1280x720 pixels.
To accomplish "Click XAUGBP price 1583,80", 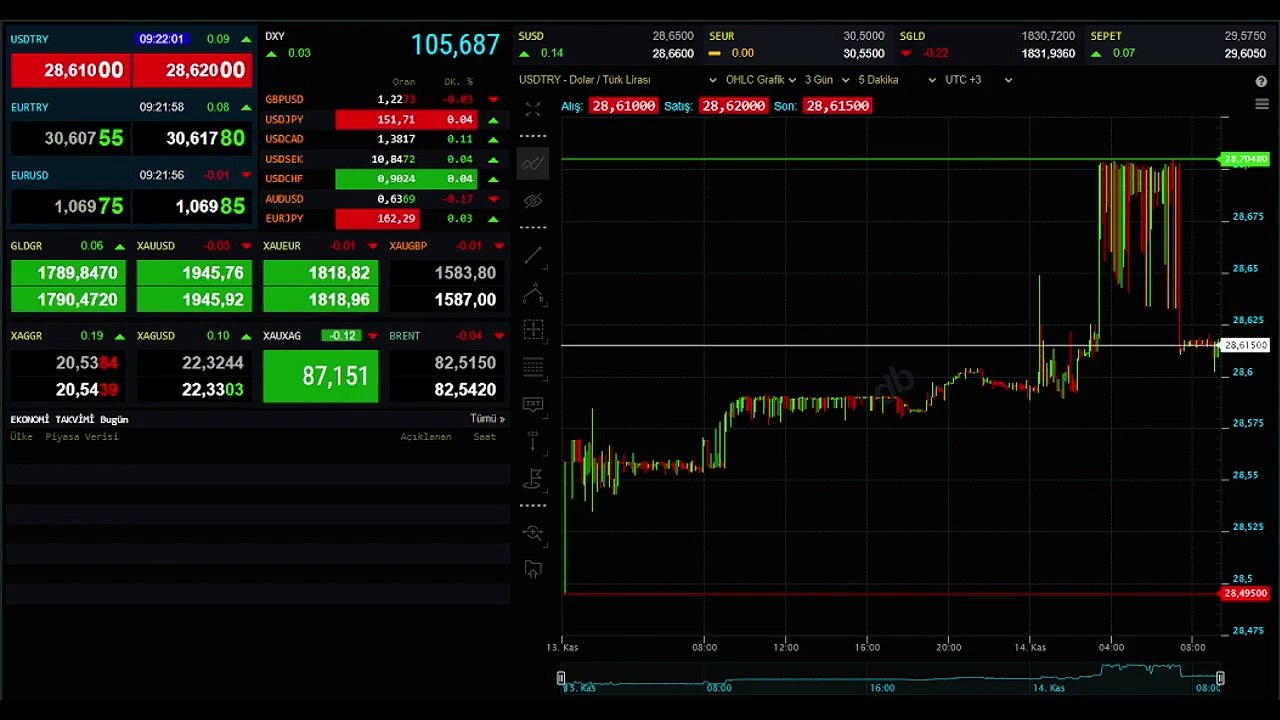I will [x=447, y=272].
